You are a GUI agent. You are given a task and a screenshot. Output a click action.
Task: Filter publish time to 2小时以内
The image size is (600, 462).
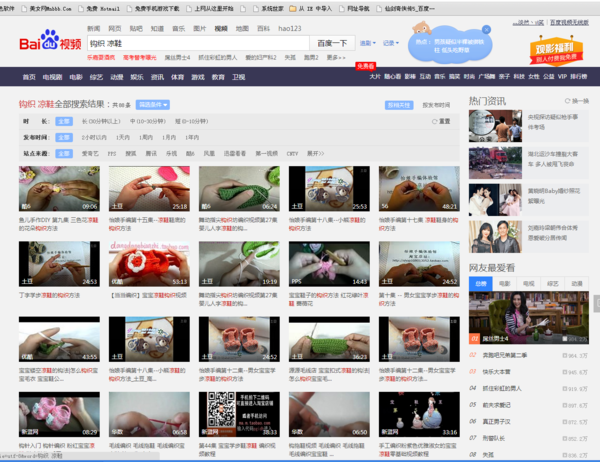click(x=94, y=137)
